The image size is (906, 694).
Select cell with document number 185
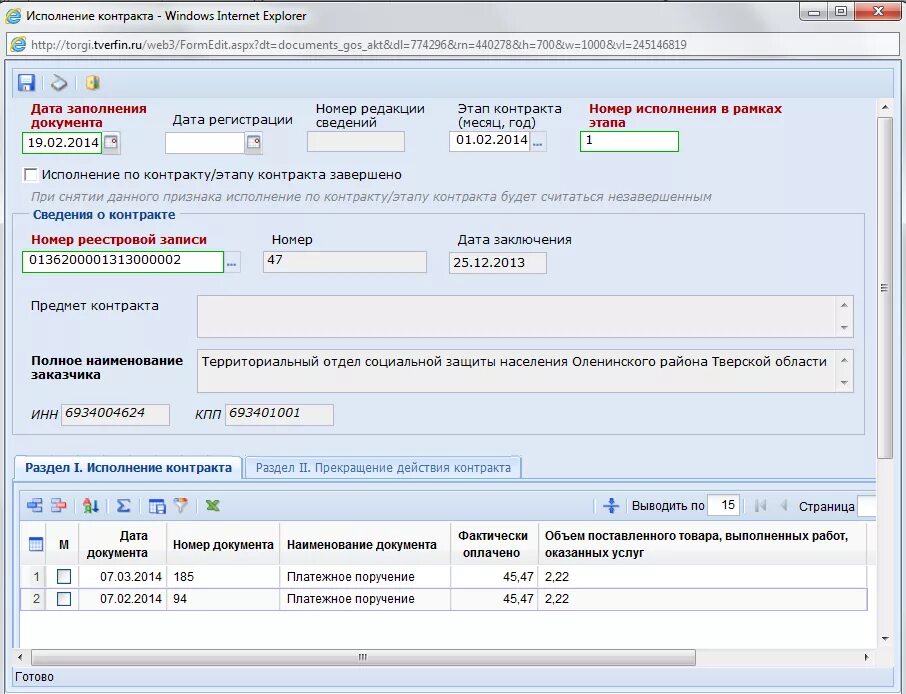tap(223, 577)
